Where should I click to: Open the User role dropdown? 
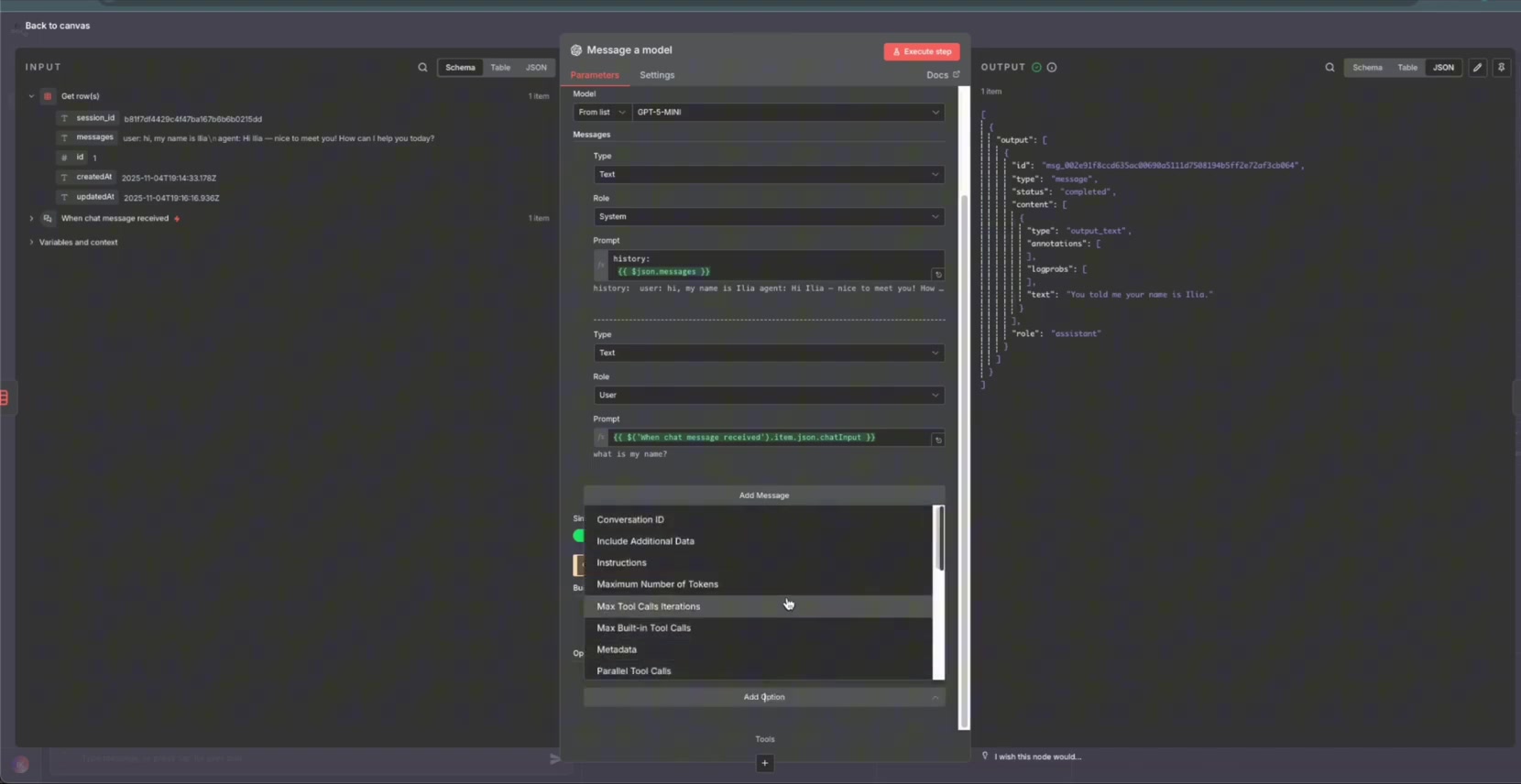point(769,396)
